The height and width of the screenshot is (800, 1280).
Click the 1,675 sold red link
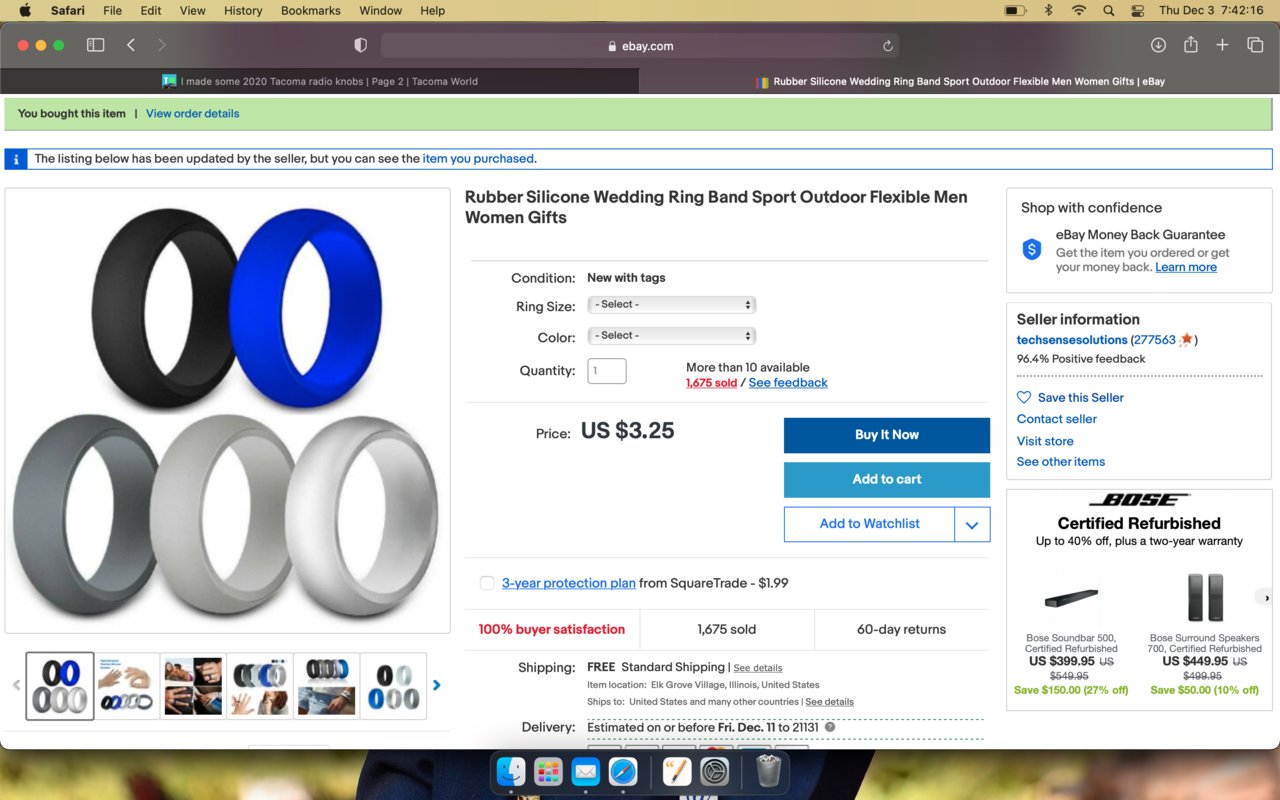tap(711, 382)
